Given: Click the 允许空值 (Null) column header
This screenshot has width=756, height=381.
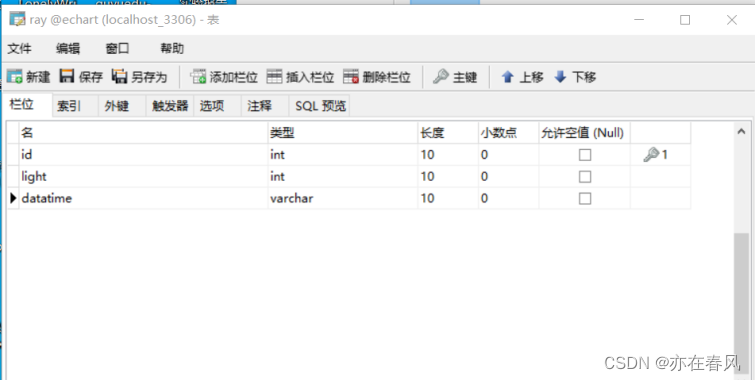Looking at the screenshot, I should click(x=584, y=133).
